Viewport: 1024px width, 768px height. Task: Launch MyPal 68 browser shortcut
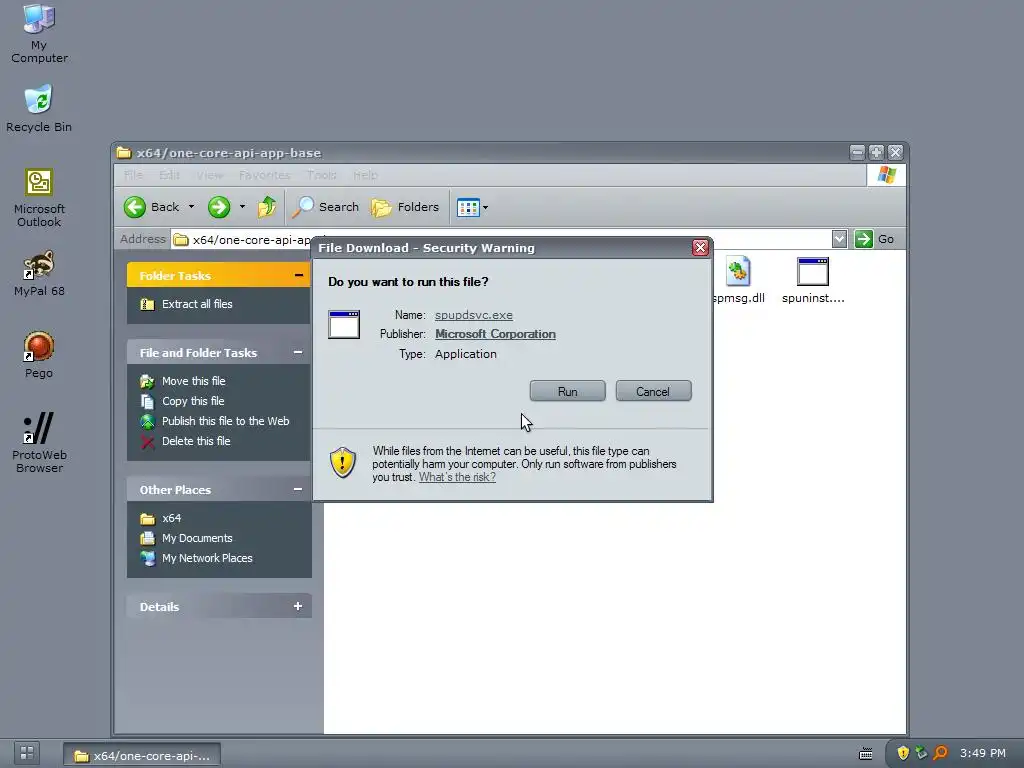pos(39,274)
